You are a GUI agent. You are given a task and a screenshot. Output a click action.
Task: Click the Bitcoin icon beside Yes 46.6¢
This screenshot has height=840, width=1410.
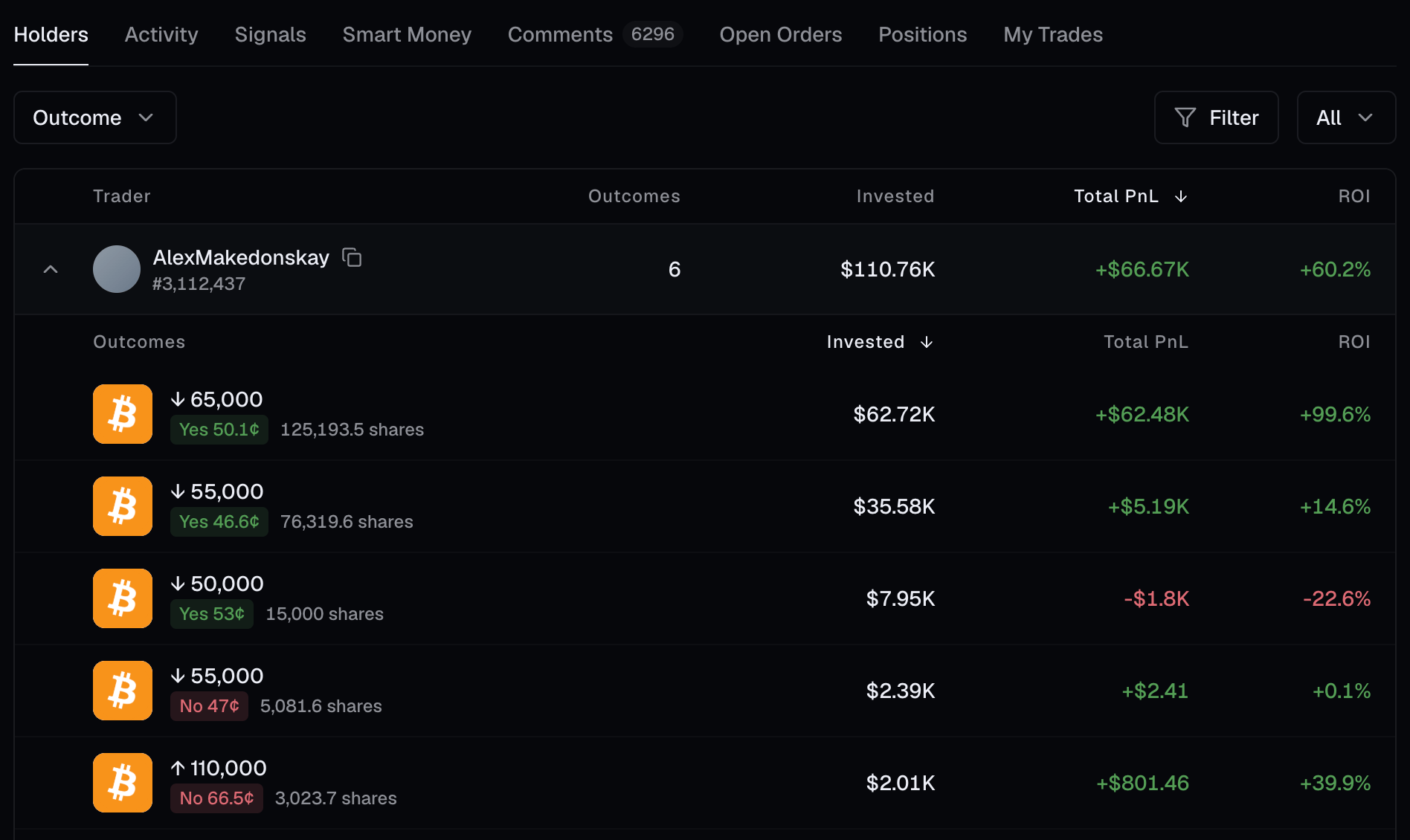click(x=123, y=506)
